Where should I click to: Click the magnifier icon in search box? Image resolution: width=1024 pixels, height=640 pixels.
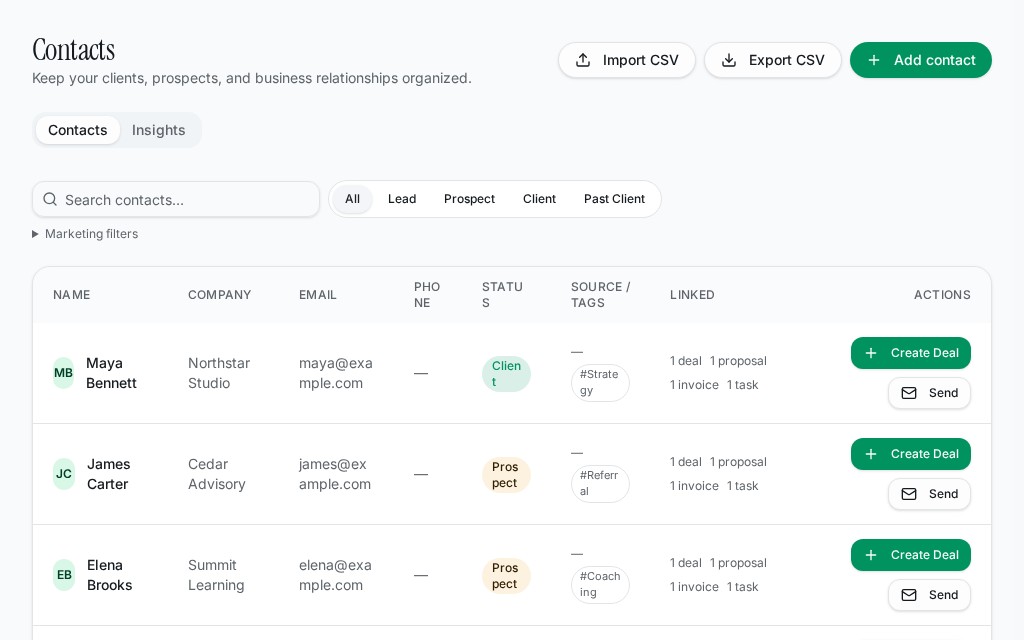coord(50,199)
